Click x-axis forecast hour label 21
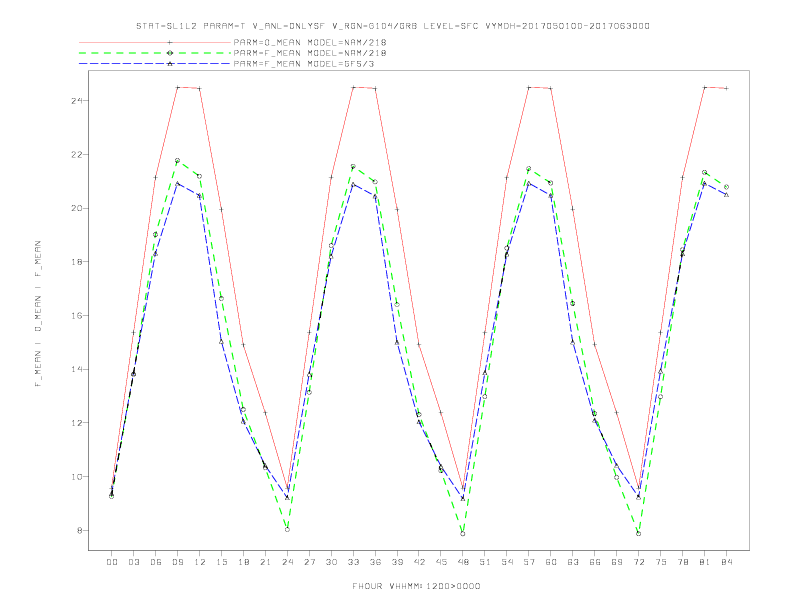 coord(265,562)
